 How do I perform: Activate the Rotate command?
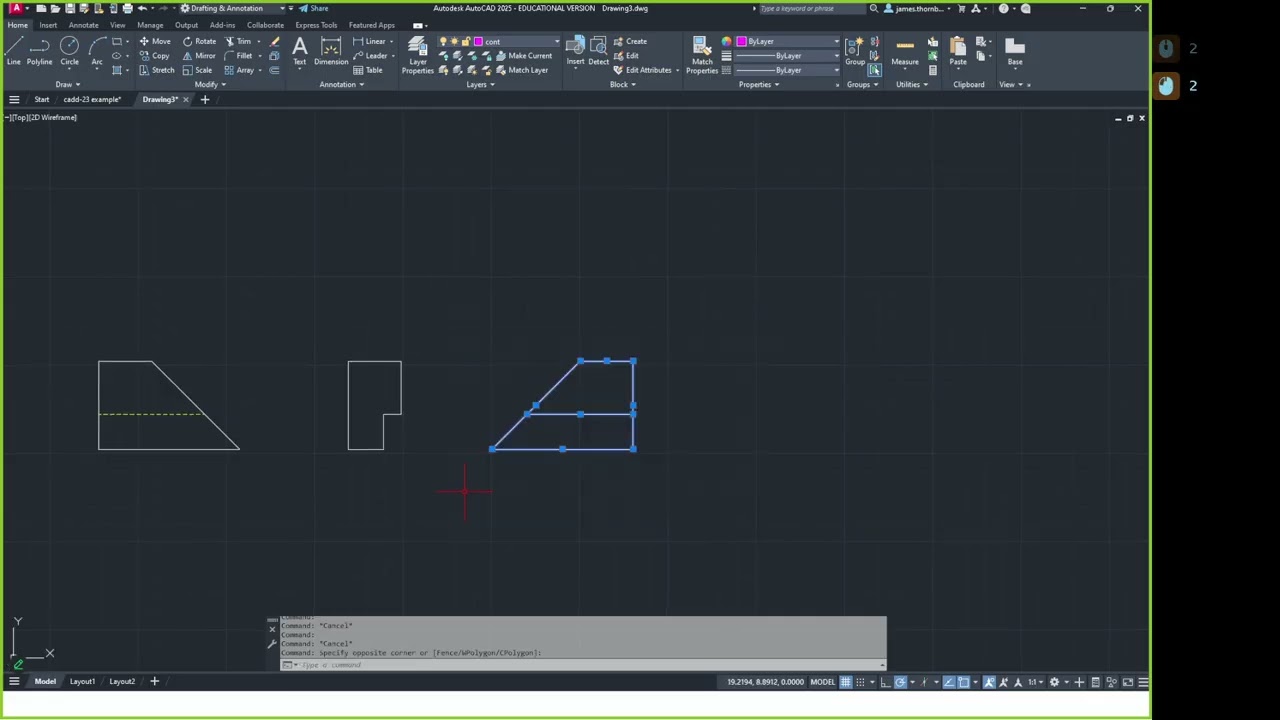coord(199,42)
